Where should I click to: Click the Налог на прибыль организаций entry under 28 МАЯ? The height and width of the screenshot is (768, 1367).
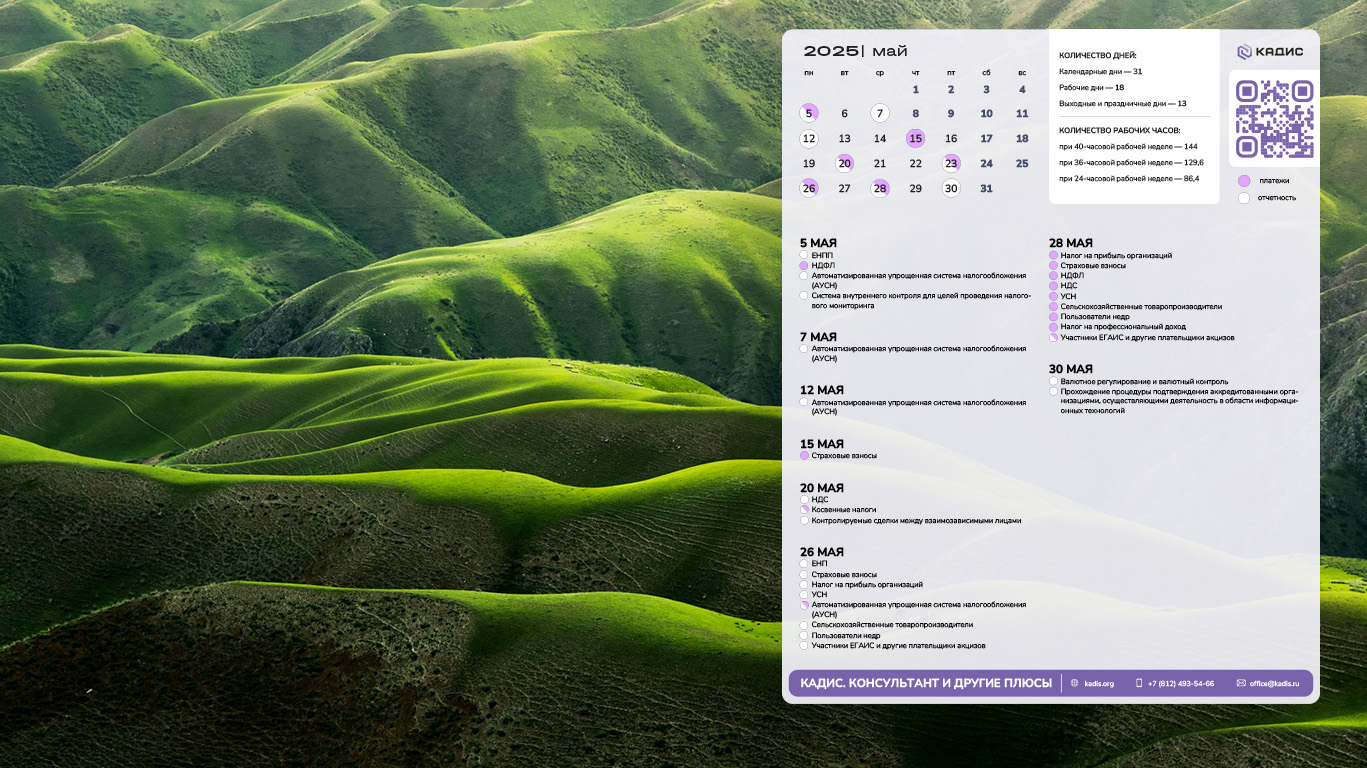[x=1116, y=255]
